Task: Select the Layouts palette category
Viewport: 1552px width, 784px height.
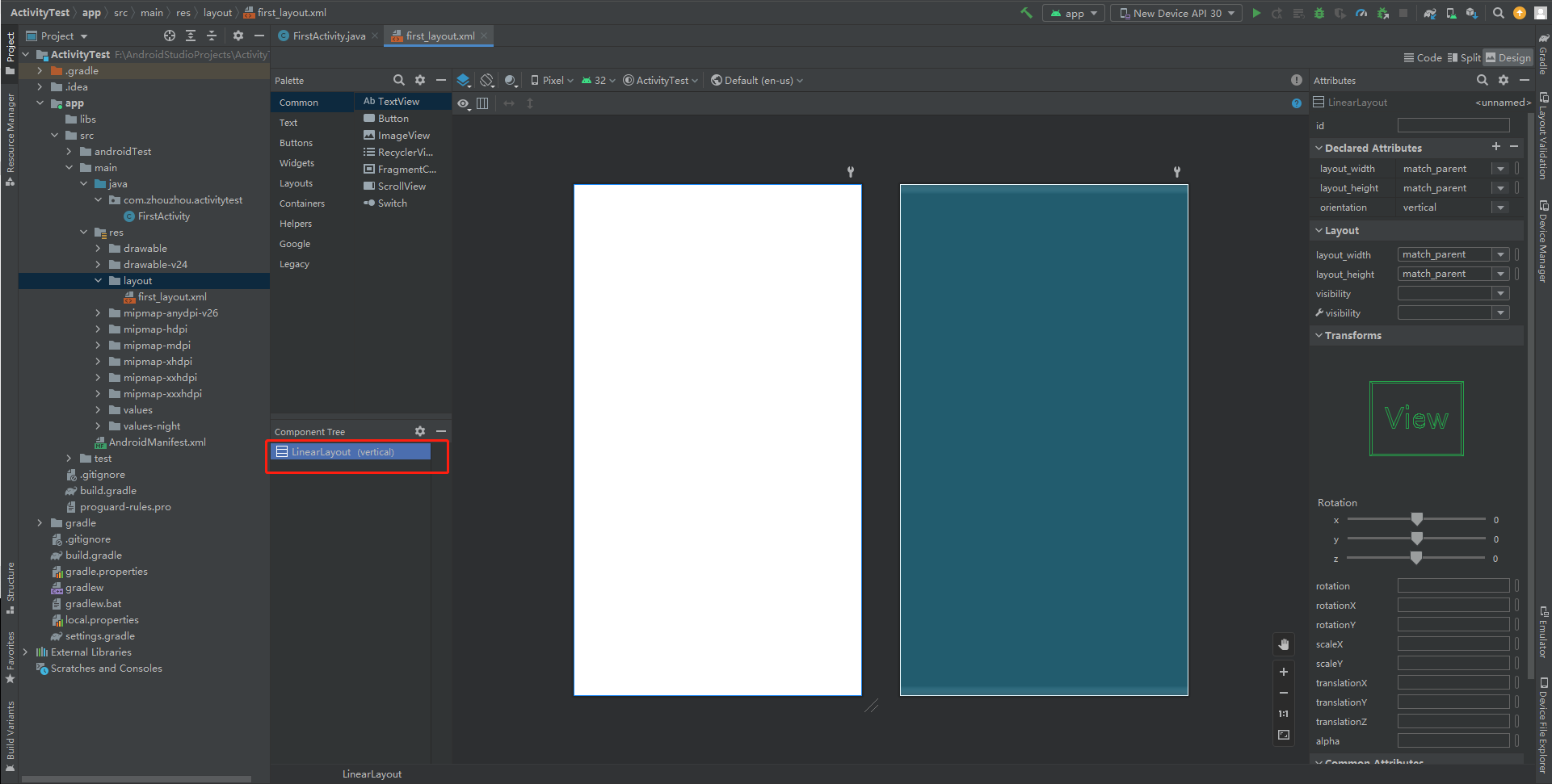Action: 296,183
